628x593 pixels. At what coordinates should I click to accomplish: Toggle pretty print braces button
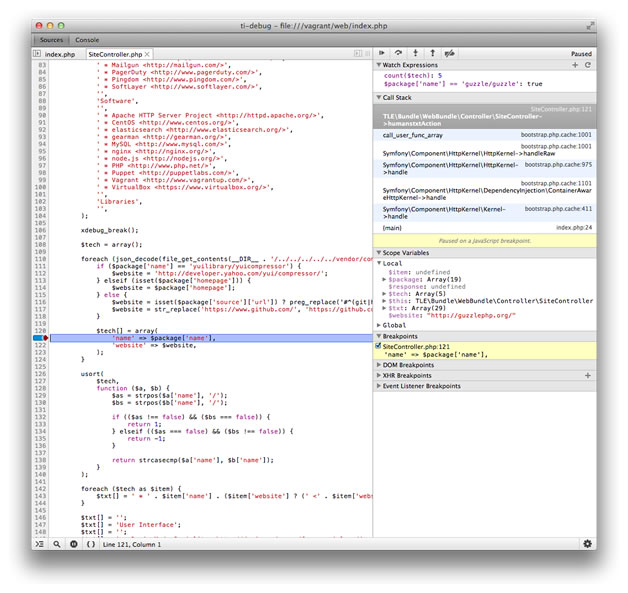(91, 543)
